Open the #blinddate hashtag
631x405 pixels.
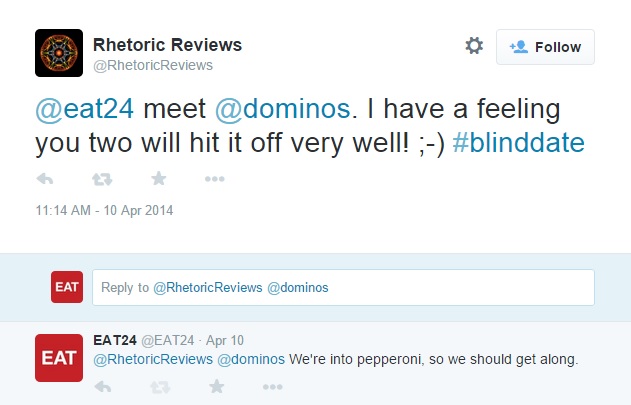click(518, 143)
